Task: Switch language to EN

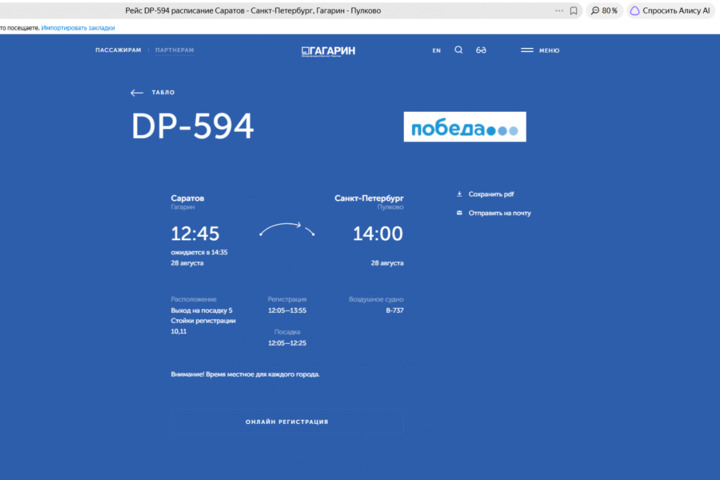Action: (x=436, y=51)
